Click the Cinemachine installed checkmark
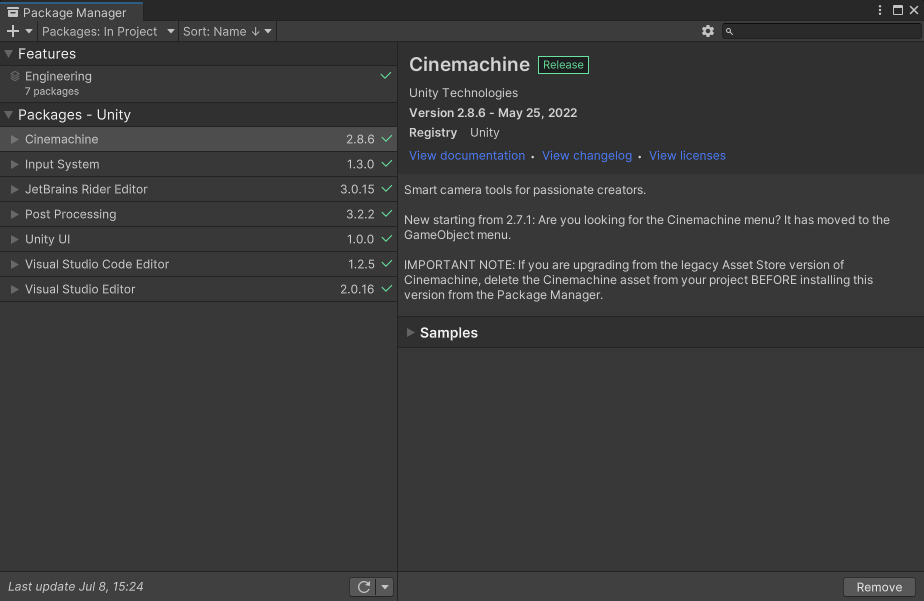 coord(387,139)
